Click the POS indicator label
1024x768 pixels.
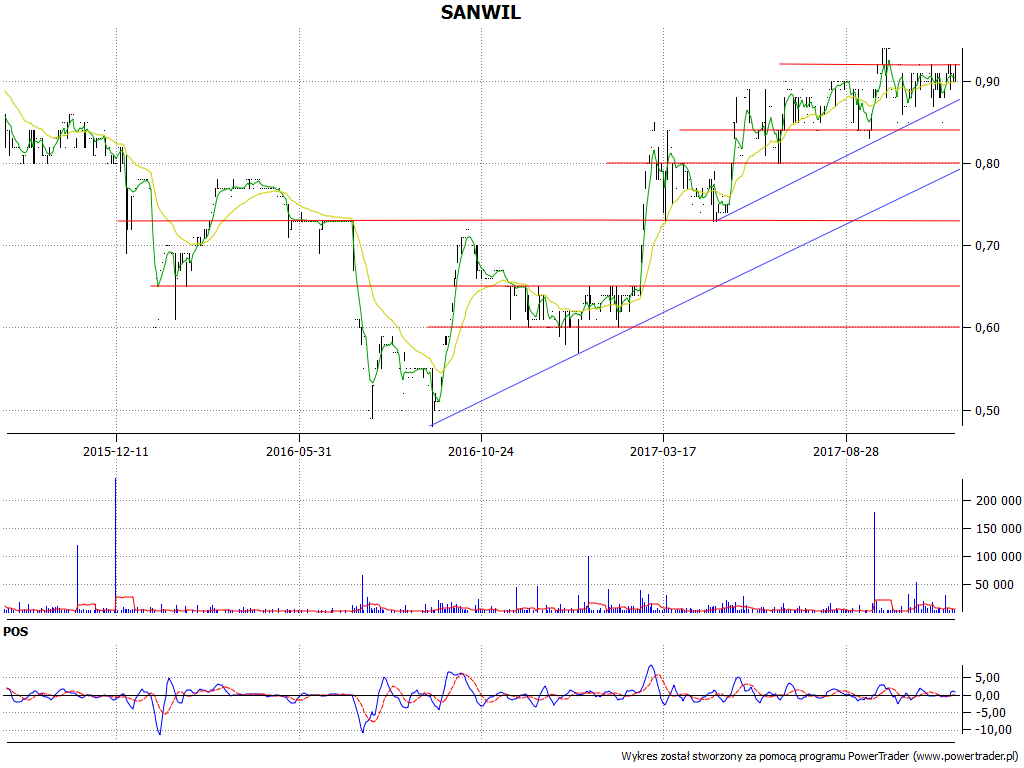point(15,632)
